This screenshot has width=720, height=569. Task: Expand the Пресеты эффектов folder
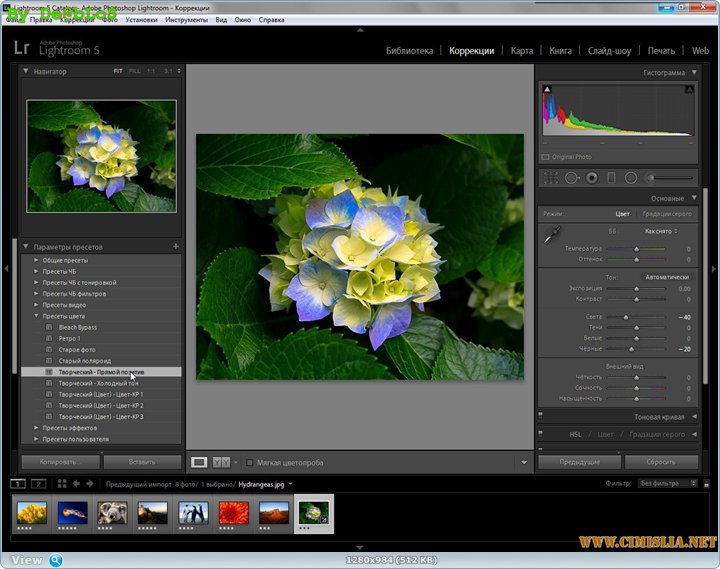(x=37, y=428)
